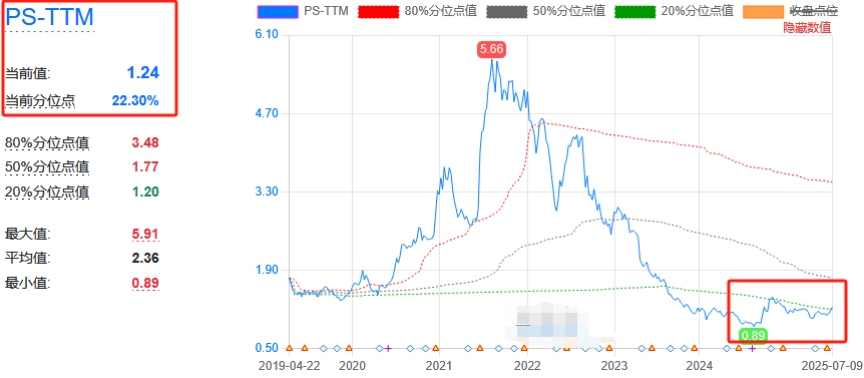Viewport: 864px width, 378px height.
Task: Click the 3.30 y-axis label
Action: click(266, 192)
